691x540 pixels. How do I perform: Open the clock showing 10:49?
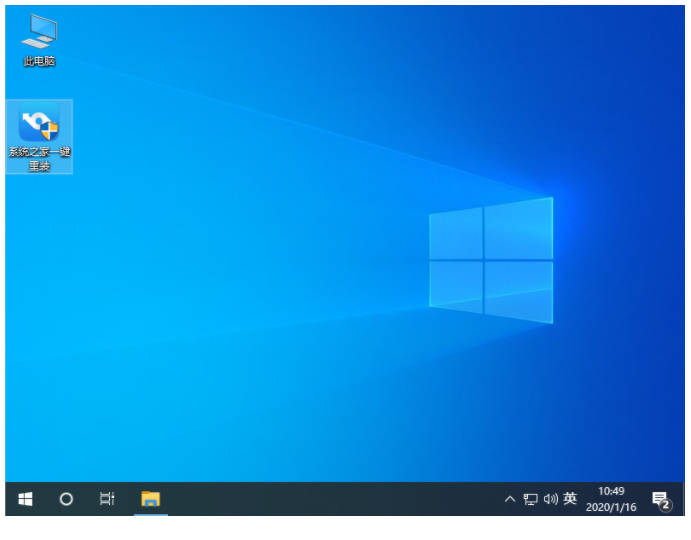611,499
